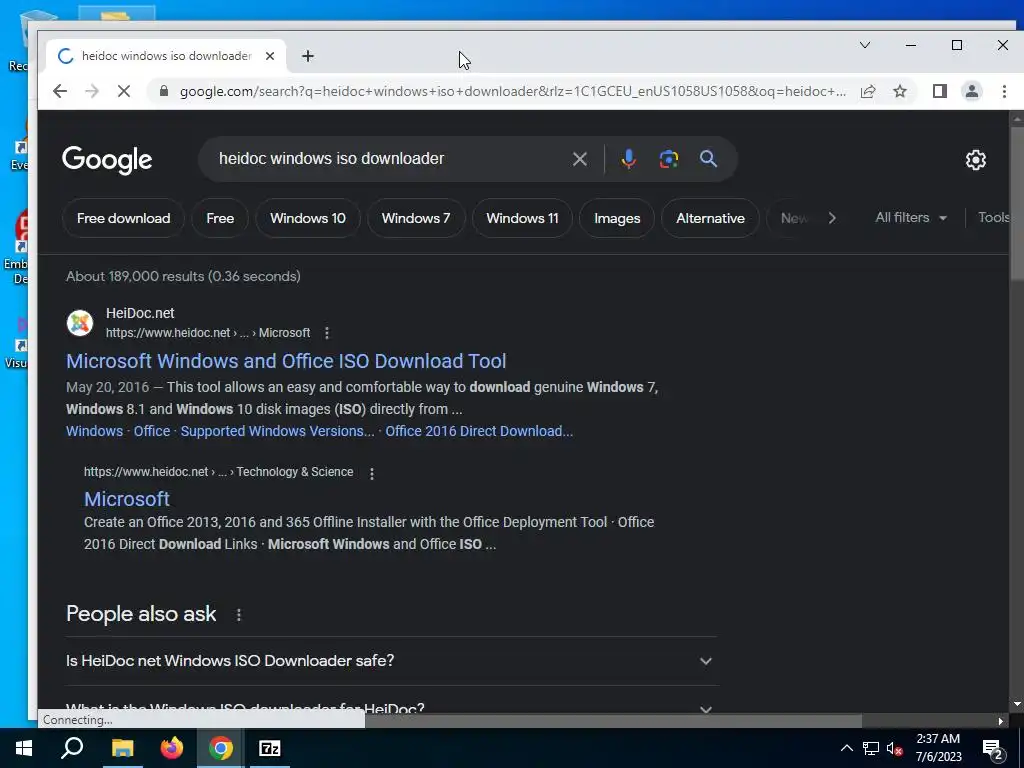Click the muted volume tray icon

click(895, 748)
